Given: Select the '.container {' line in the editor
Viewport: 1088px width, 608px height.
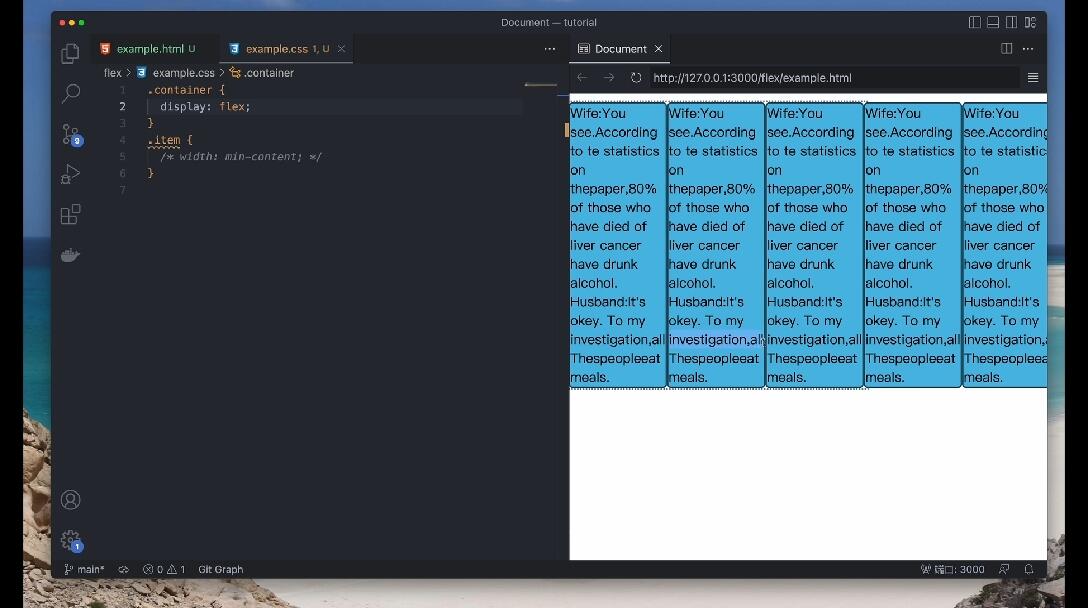Looking at the screenshot, I should (x=186, y=90).
